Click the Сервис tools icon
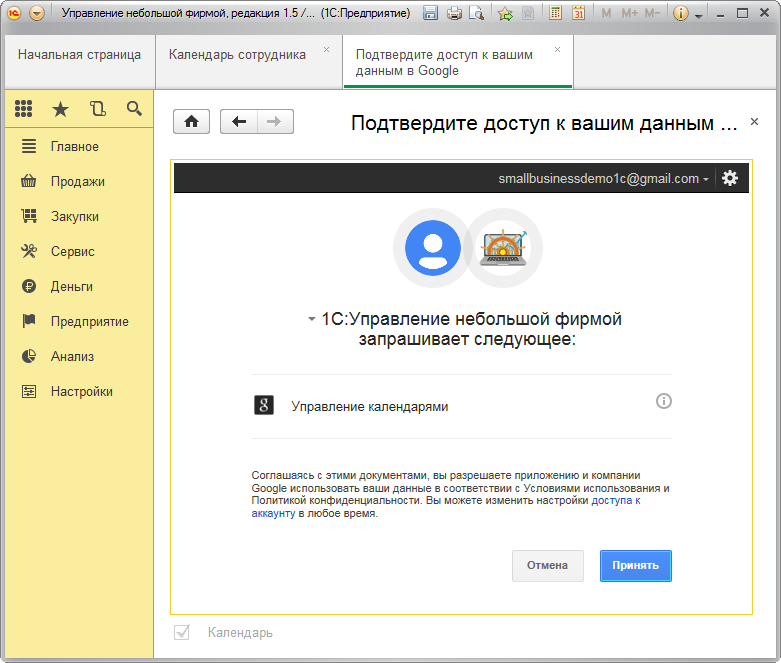This screenshot has width=781, height=663. [29, 251]
